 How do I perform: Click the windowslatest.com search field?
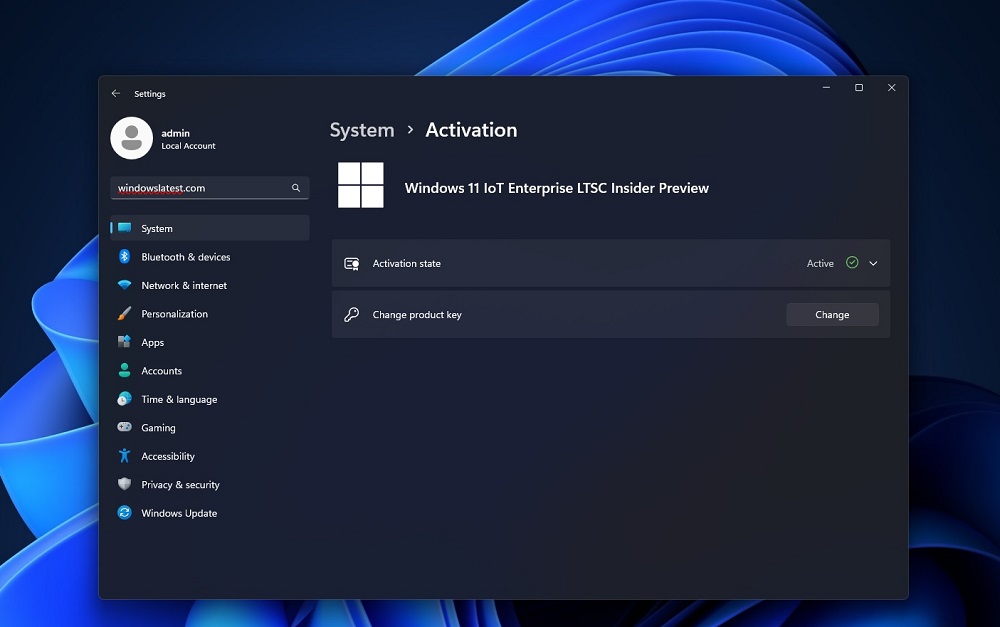click(200, 188)
